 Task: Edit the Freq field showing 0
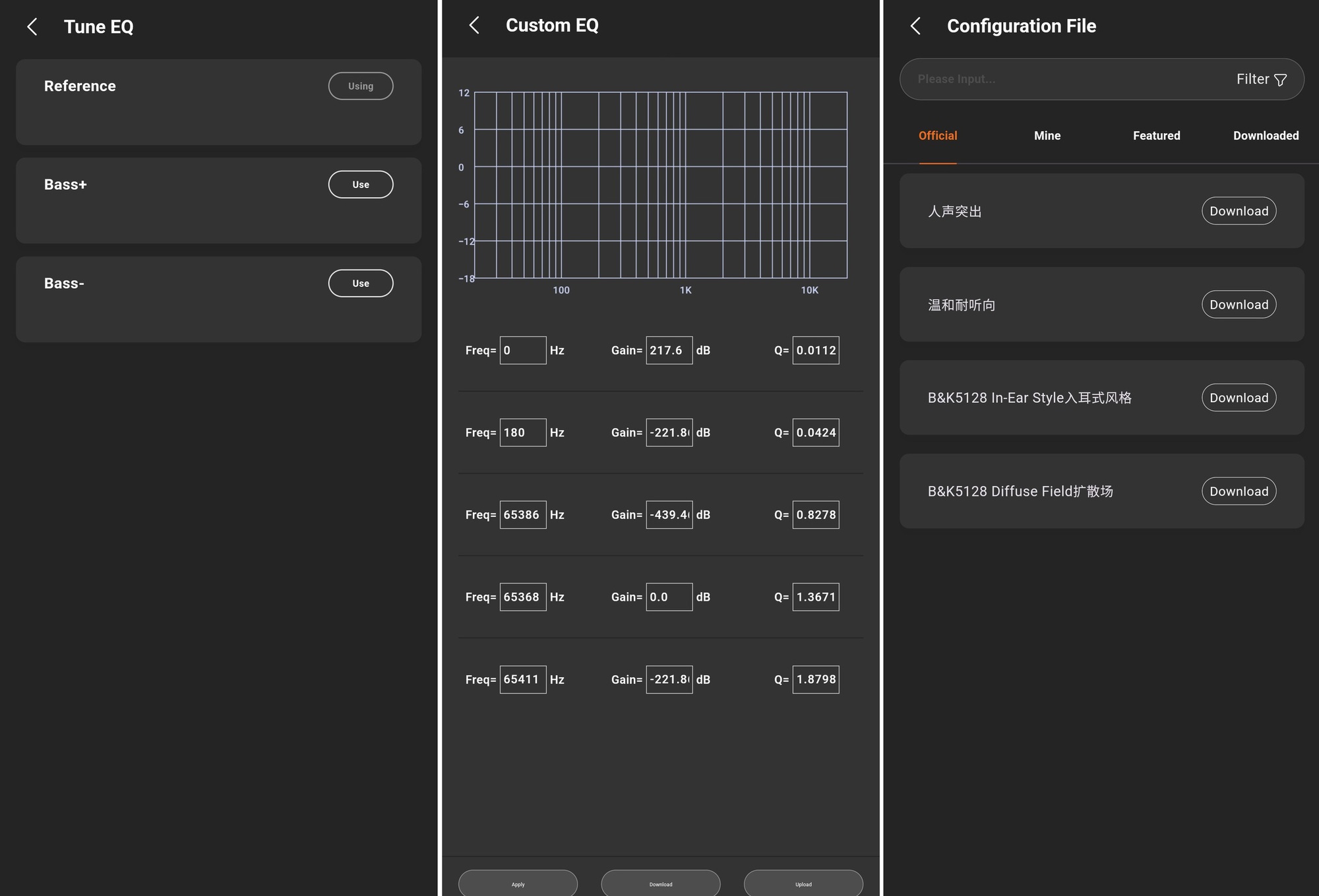tap(523, 350)
